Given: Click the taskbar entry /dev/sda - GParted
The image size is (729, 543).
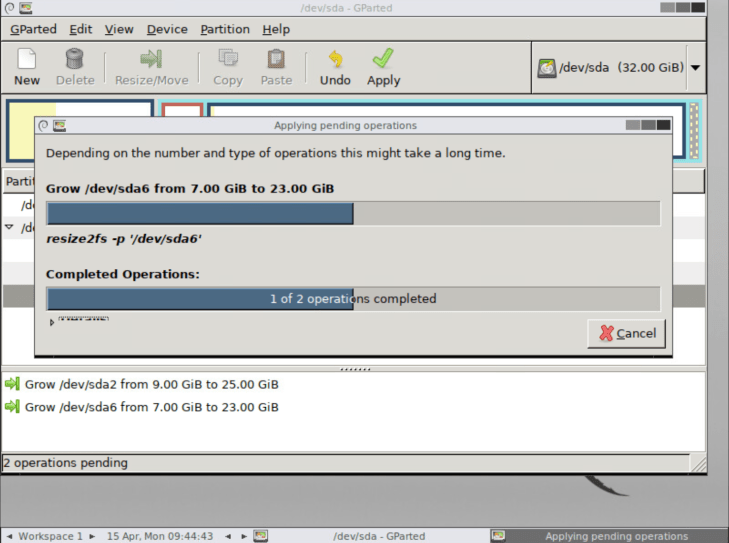Looking at the screenshot, I should [x=372, y=536].
